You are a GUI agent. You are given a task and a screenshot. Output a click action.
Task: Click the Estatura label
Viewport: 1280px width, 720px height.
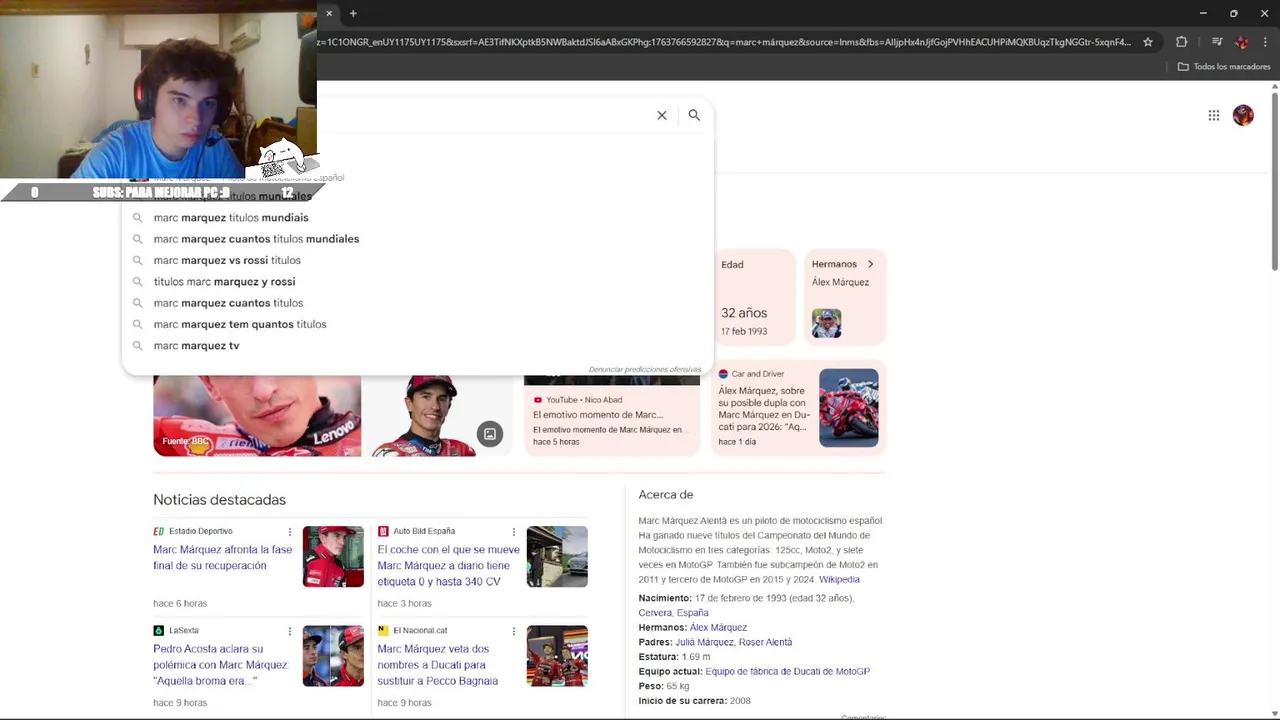(658, 657)
